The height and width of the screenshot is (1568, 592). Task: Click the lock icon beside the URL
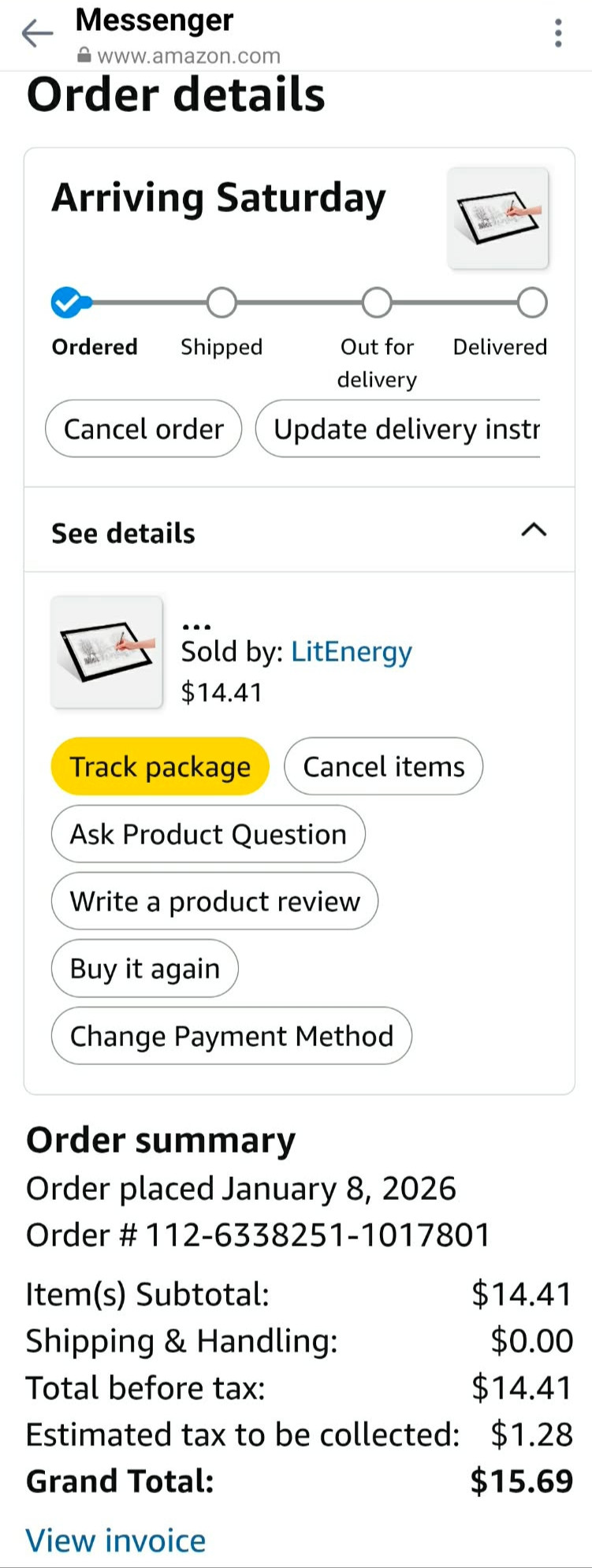click(x=84, y=56)
